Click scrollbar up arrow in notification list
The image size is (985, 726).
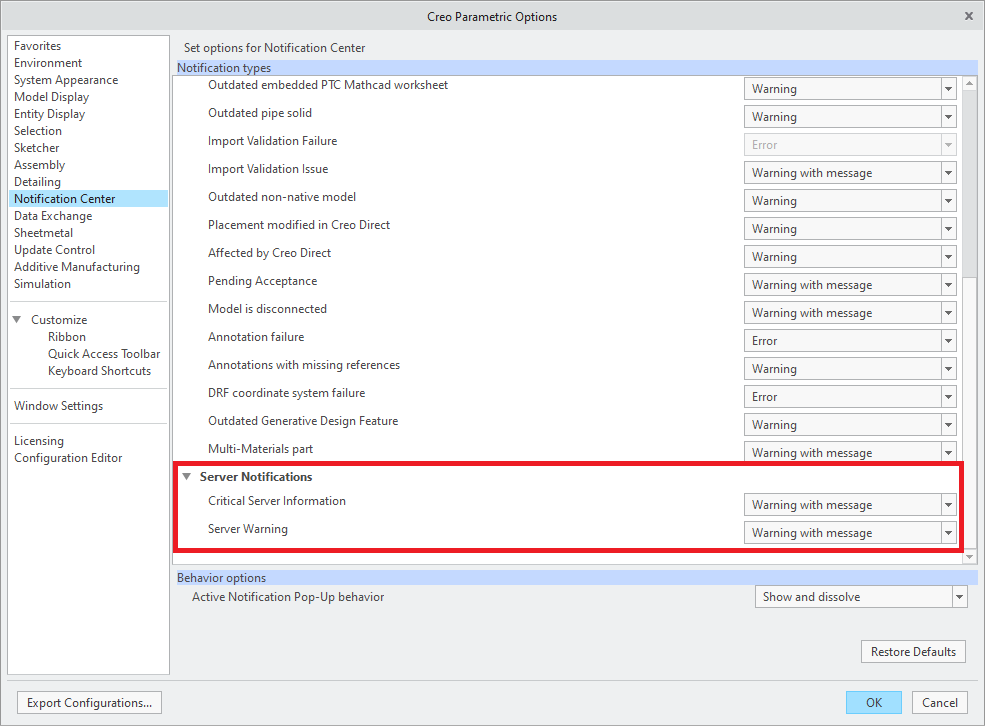(x=970, y=84)
